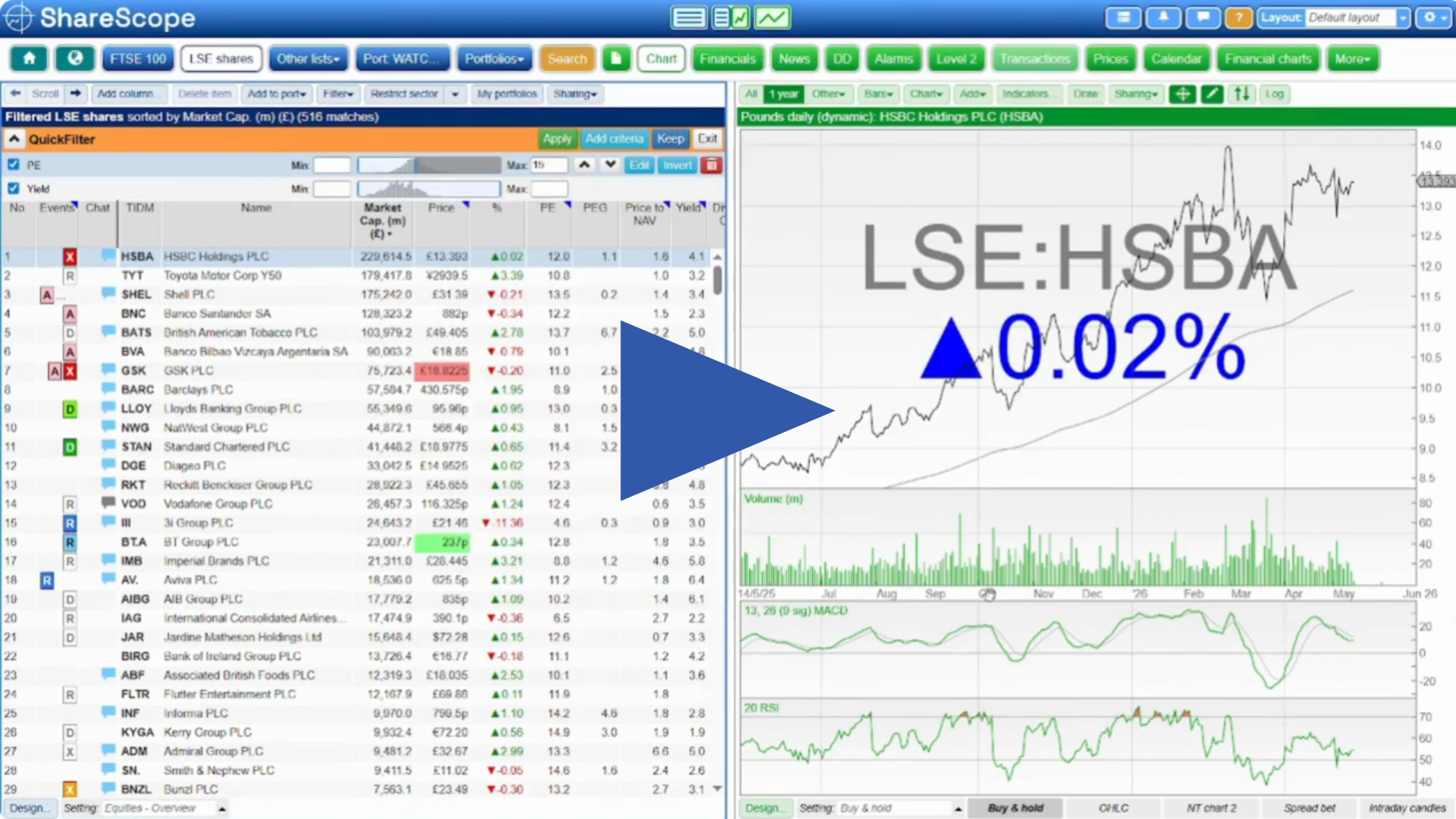The image size is (1456, 819).
Task: Enable the chart crosshair tool
Action: pyautogui.click(x=1182, y=94)
